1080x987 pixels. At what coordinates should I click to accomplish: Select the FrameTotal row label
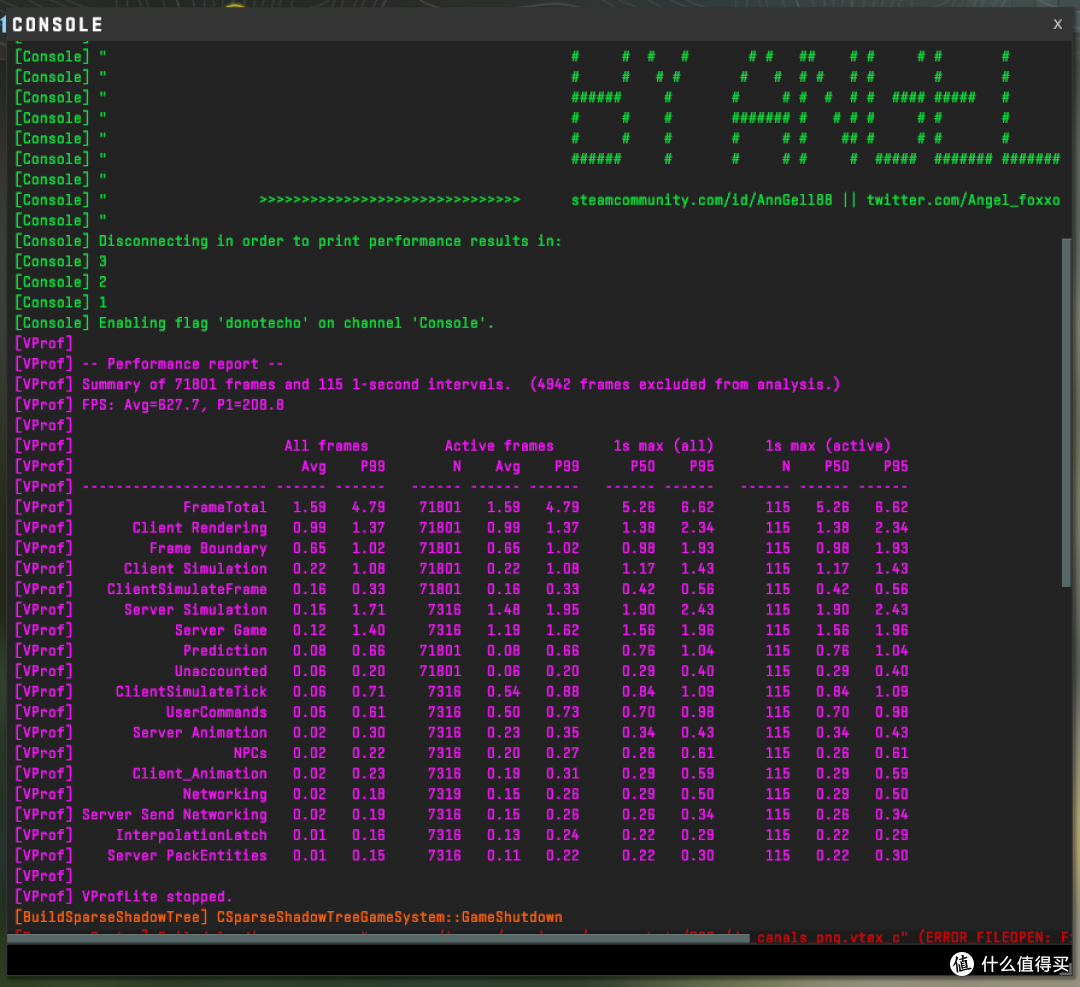pos(225,507)
